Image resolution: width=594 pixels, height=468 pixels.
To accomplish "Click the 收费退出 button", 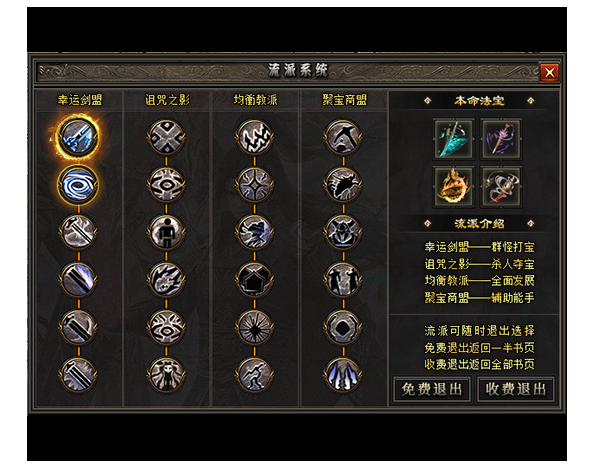I will pos(516,389).
